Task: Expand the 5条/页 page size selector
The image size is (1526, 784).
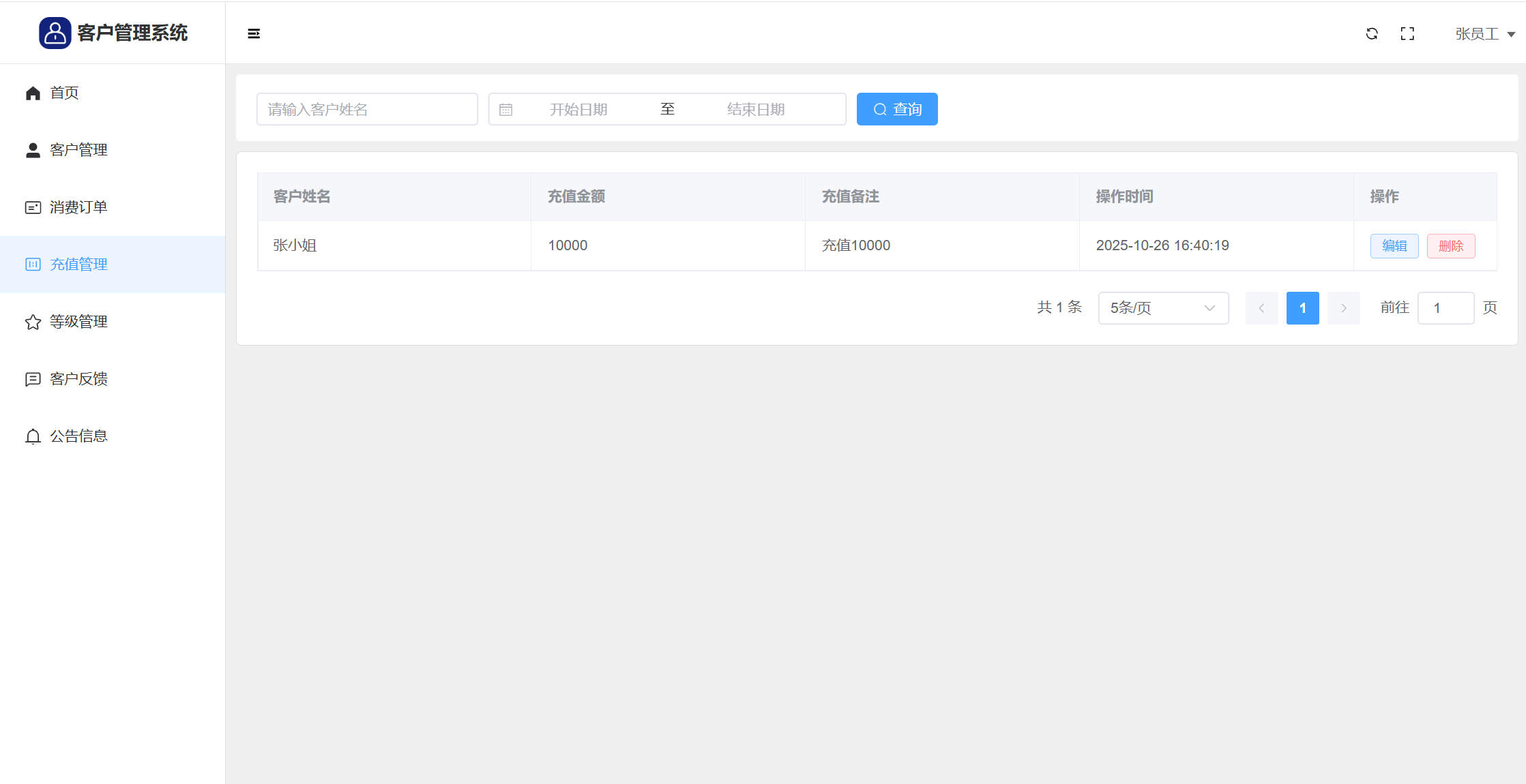Action: click(1163, 308)
